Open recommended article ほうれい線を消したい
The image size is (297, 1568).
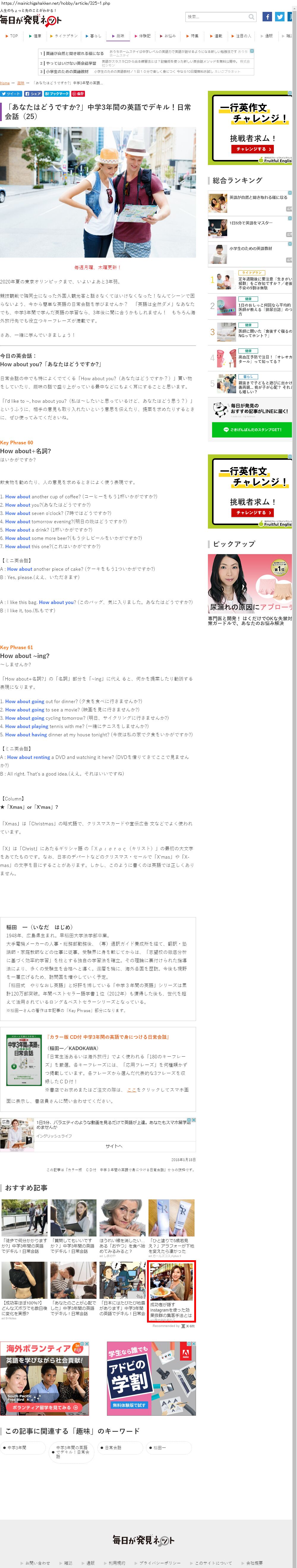tap(122, 1228)
